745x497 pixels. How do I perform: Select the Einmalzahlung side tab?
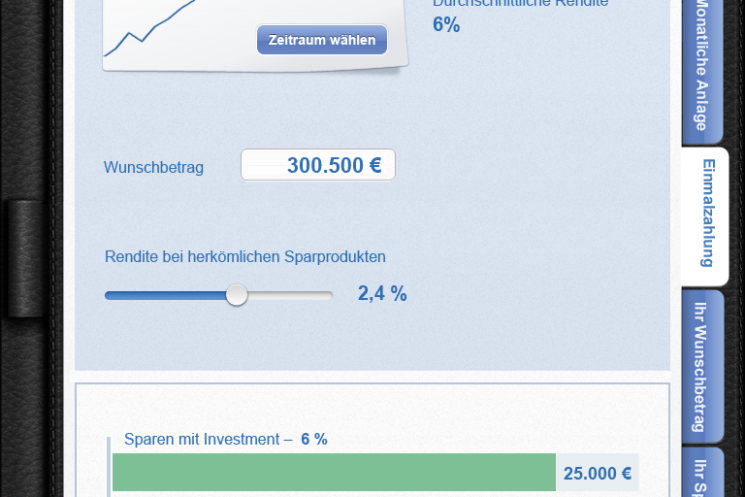click(x=705, y=216)
